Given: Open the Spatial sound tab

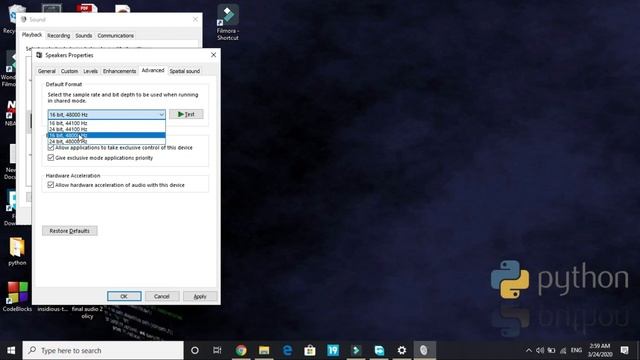Looking at the screenshot, I should click(x=184, y=71).
